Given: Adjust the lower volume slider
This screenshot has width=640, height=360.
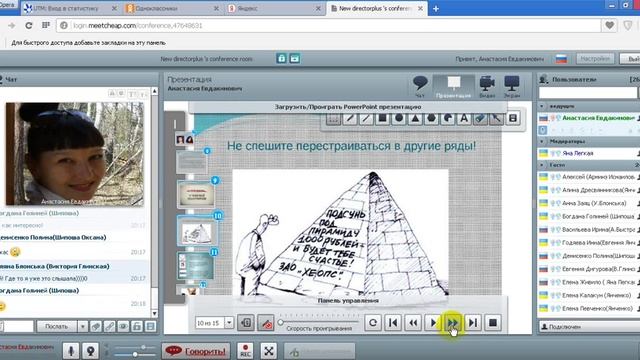Looking at the screenshot, I should click(135, 354).
